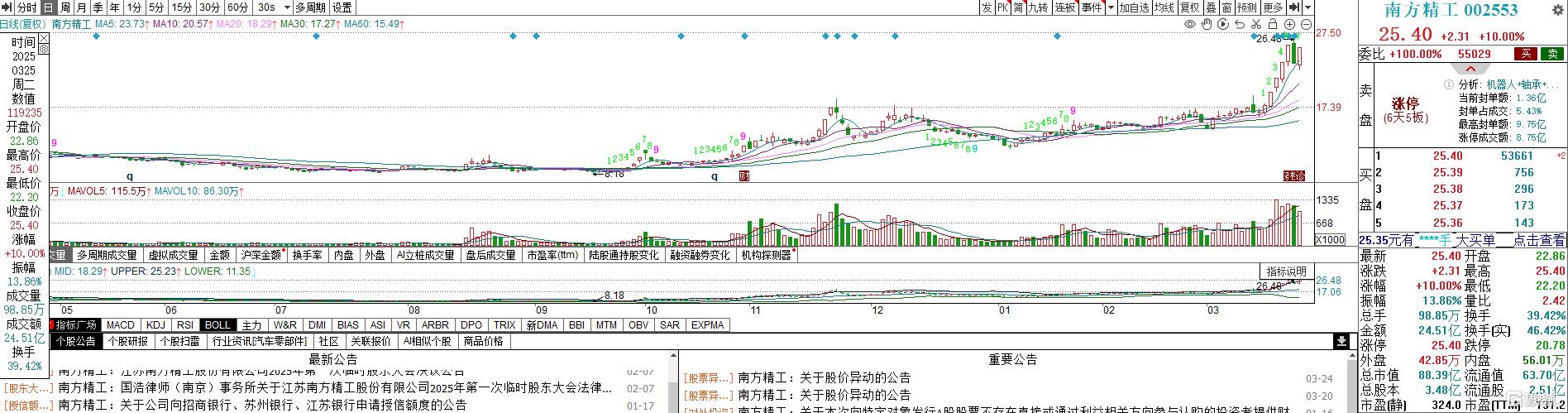Click the 连板 toolbar button
The image size is (1568, 413).
1065,7
